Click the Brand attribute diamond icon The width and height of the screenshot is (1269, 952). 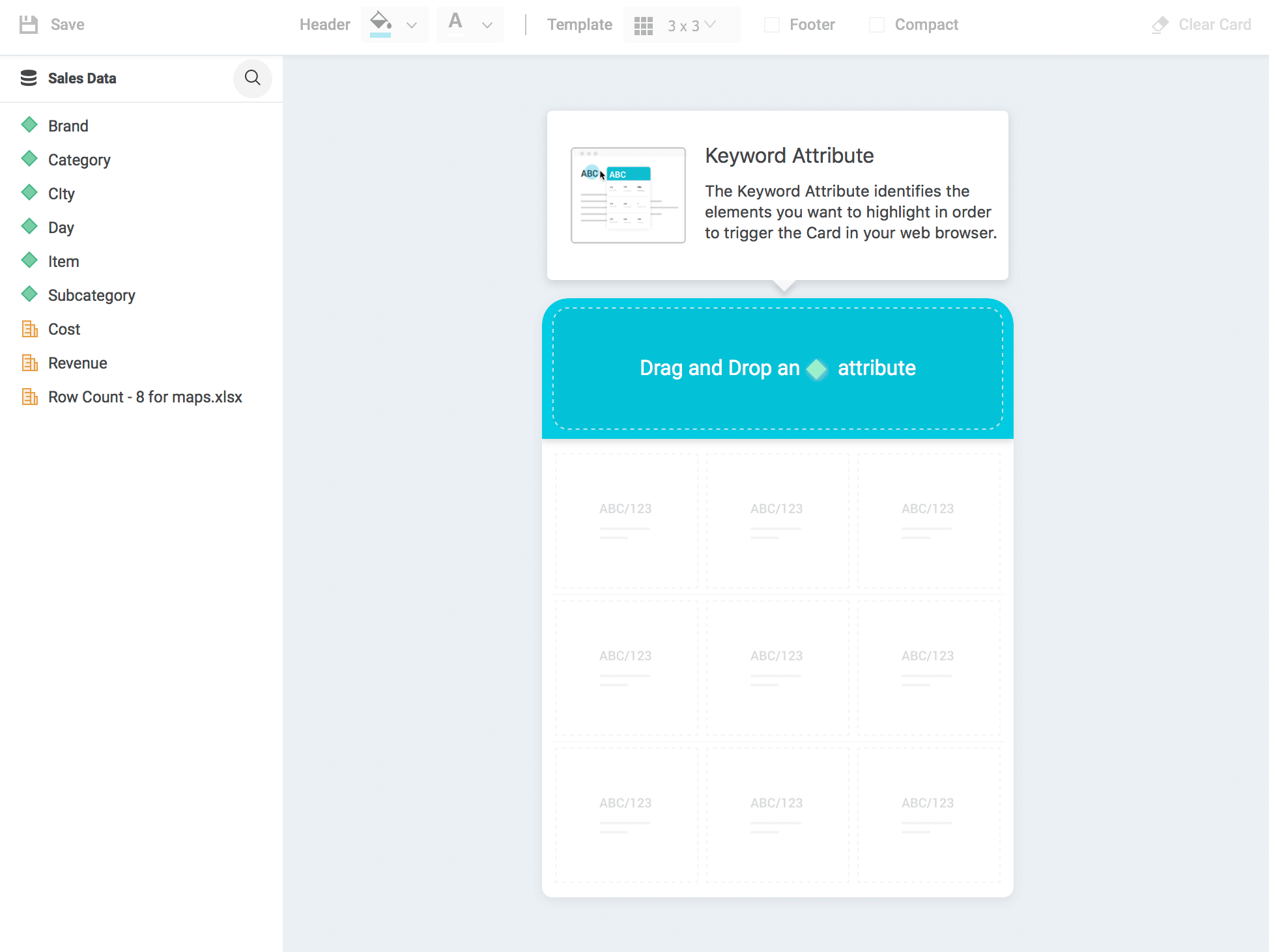point(29,125)
